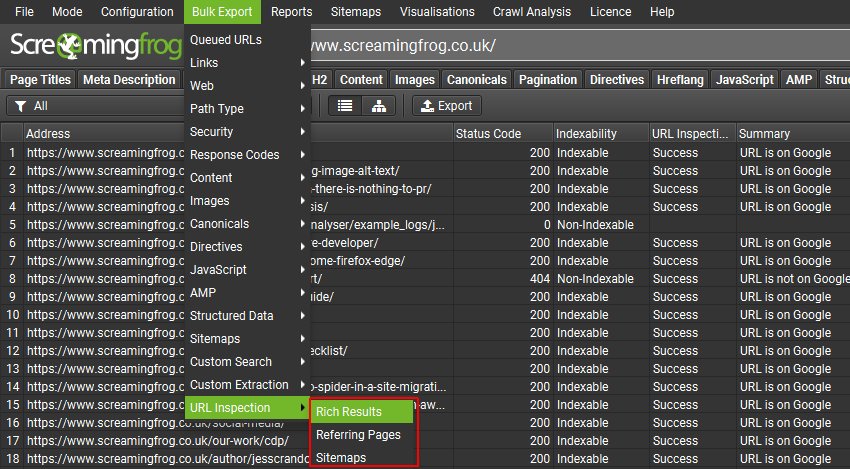850x469 pixels.
Task: Select the Non-Indexable cell in row 5
Action: pos(601,224)
